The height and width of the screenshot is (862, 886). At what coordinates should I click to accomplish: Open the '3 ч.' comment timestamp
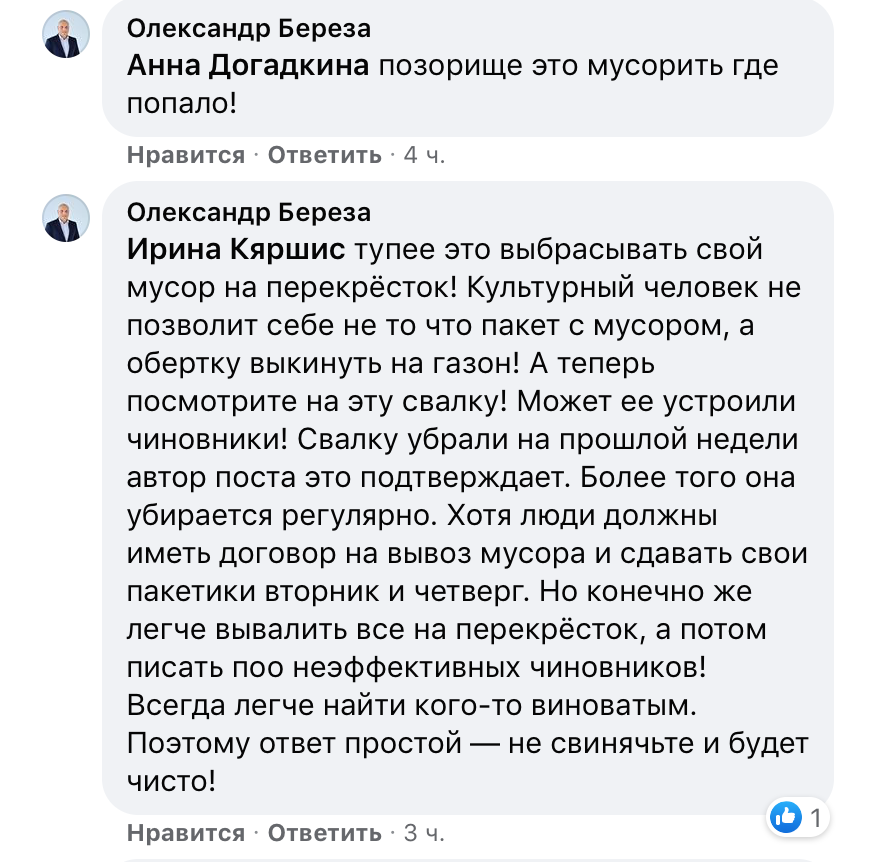pos(424,833)
